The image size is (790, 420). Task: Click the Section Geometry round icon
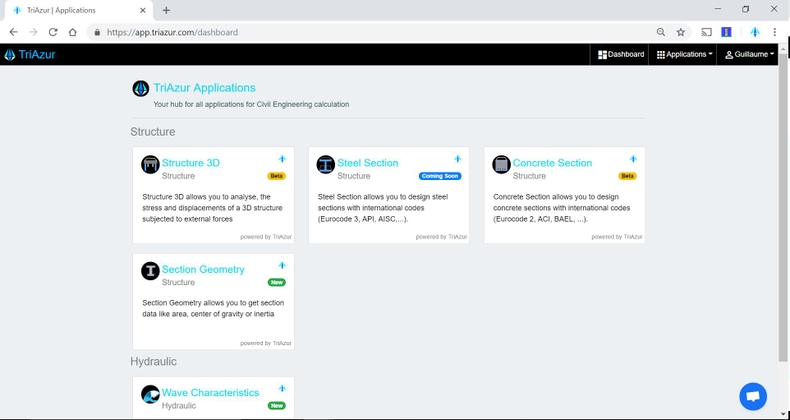tap(150, 271)
